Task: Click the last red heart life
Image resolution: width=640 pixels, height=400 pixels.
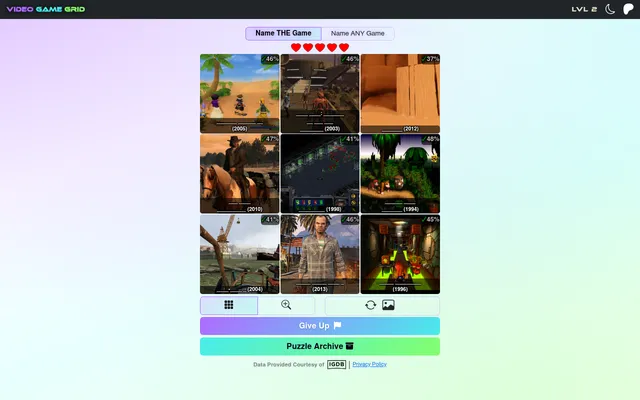Action: click(344, 48)
